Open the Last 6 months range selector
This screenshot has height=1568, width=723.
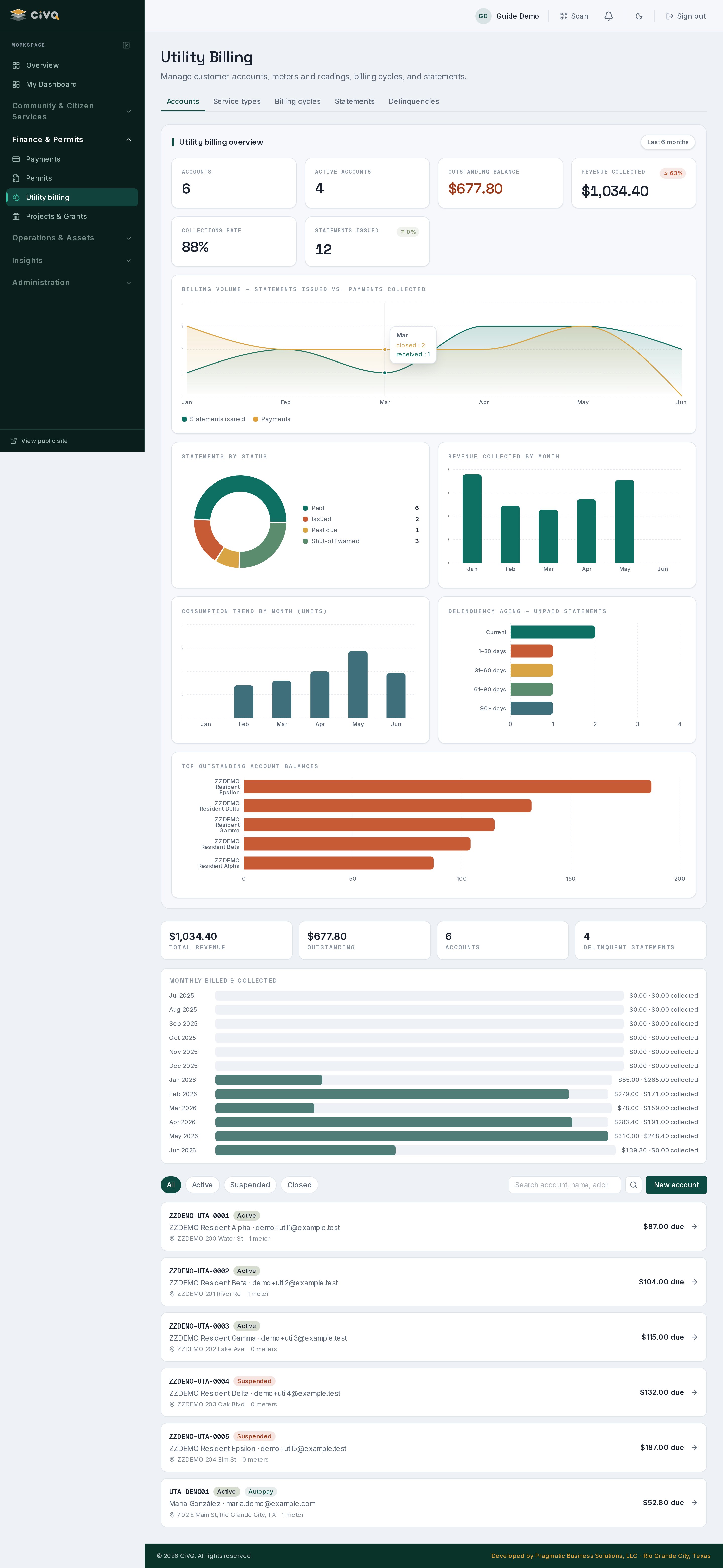tap(668, 142)
